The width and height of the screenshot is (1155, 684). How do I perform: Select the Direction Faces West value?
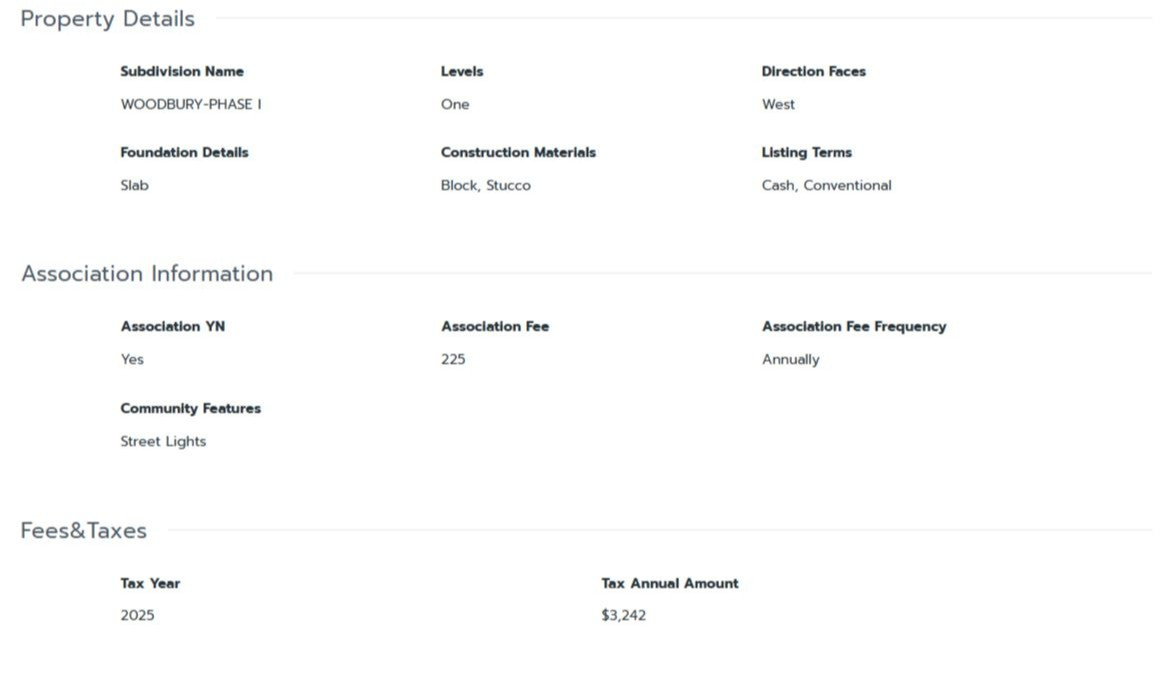(779, 105)
